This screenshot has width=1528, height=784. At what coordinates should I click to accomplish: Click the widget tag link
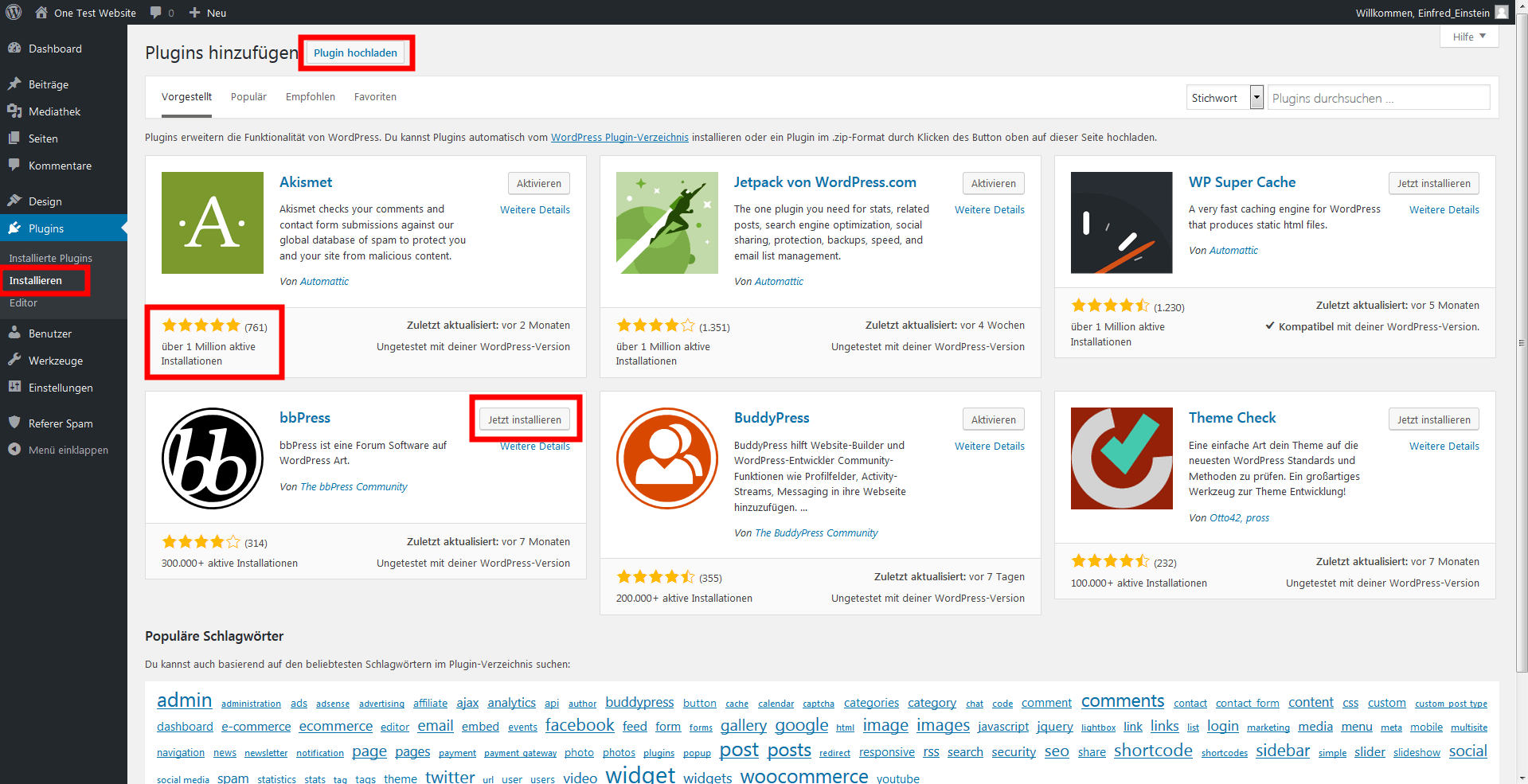click(x=640, y=774)
